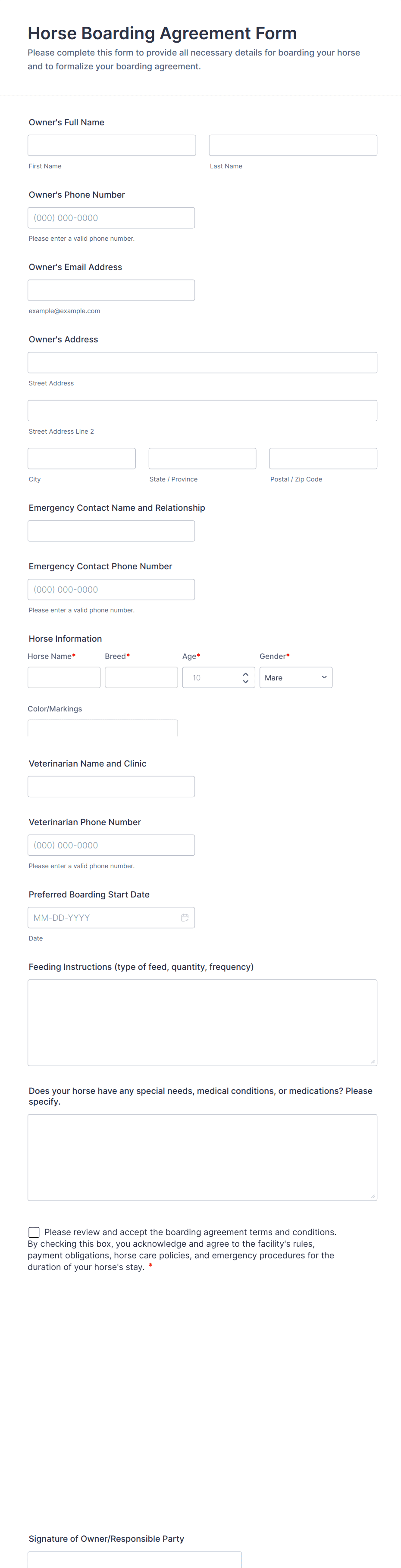Click the Postal / Zip Code field
The width and height of the screenshot is (401, 1568).
coord(323,458)
